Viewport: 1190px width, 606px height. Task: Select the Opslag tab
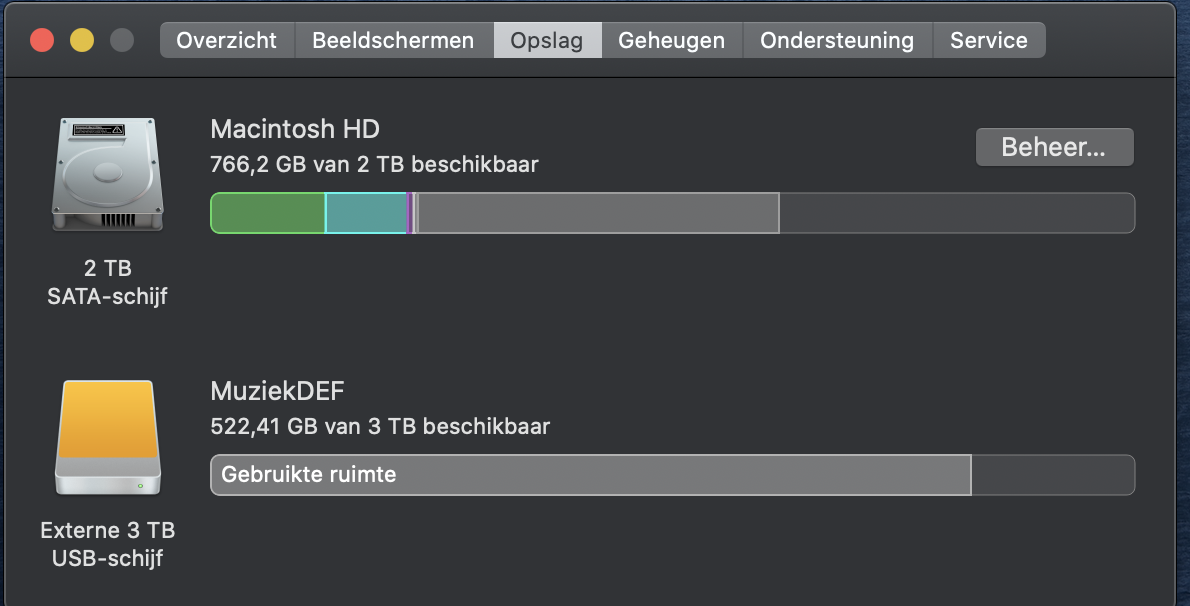[x=546, y=41]
